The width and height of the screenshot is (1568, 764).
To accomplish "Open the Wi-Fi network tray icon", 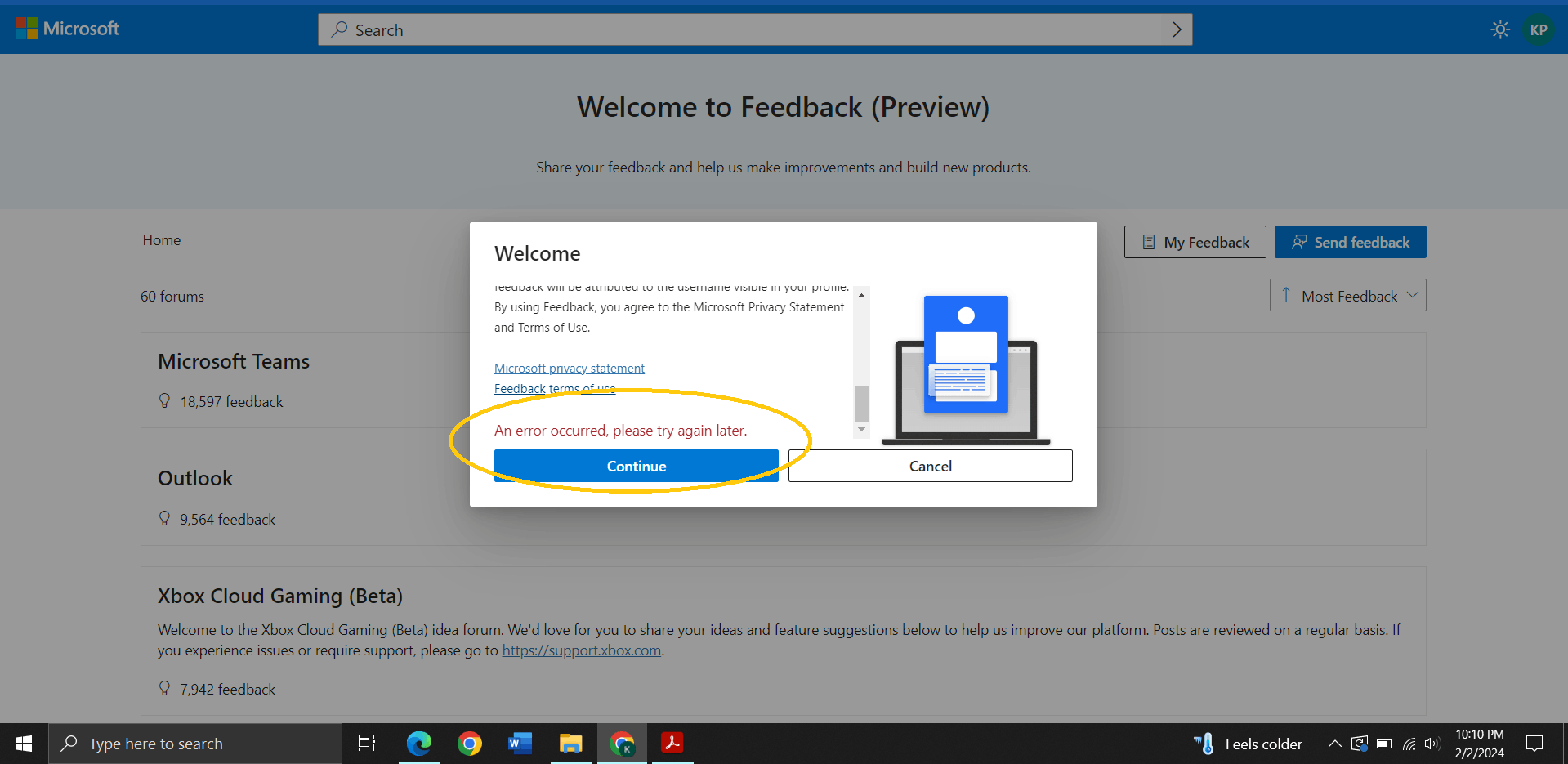I will 1409,744.
